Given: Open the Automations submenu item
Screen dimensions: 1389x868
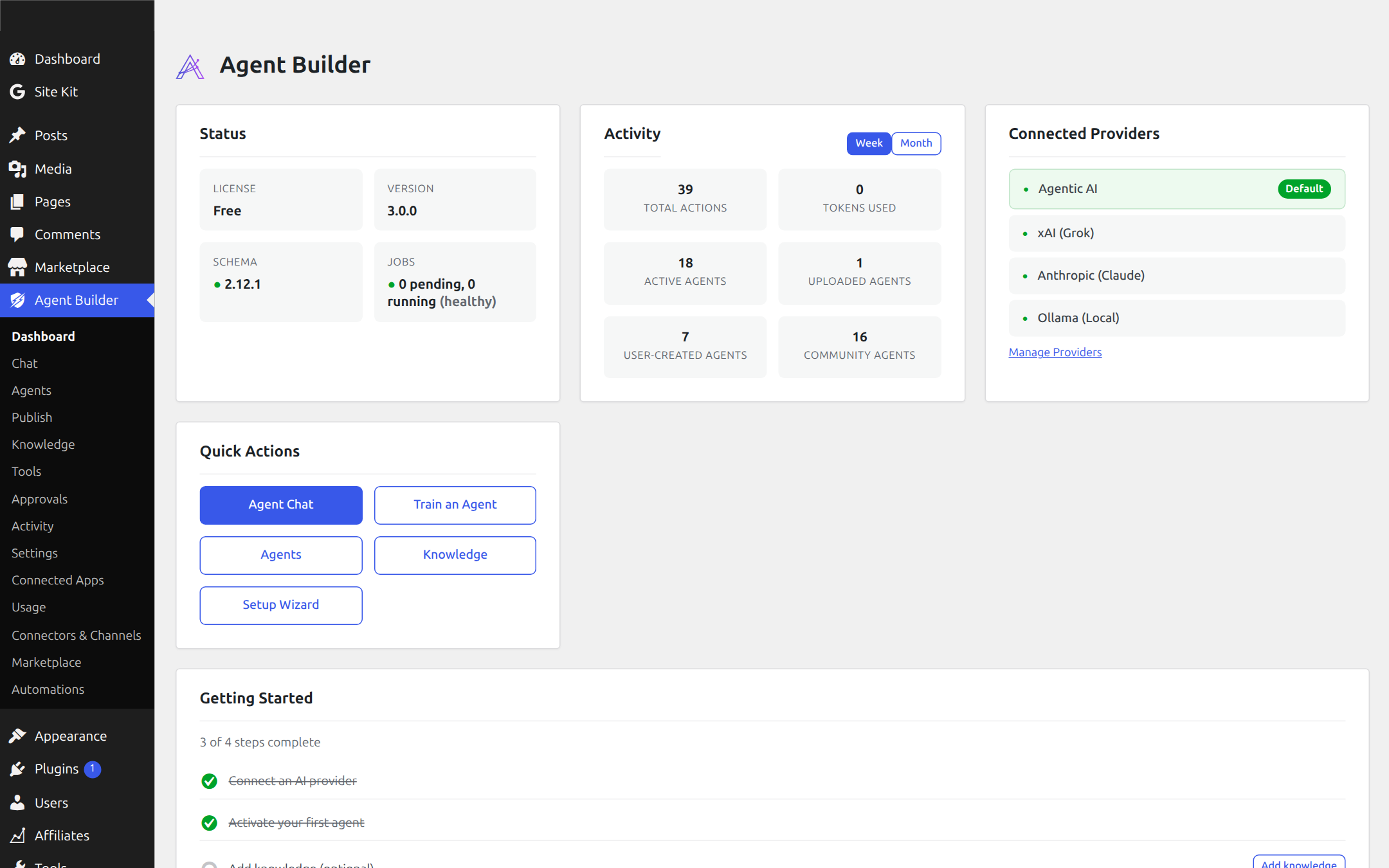Looking at the screenshot, I should [x=48, y=690].
